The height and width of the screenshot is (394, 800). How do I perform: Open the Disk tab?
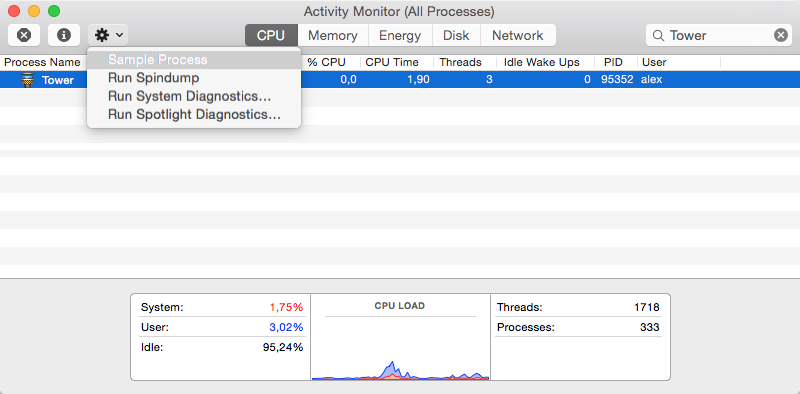(456, 35)
